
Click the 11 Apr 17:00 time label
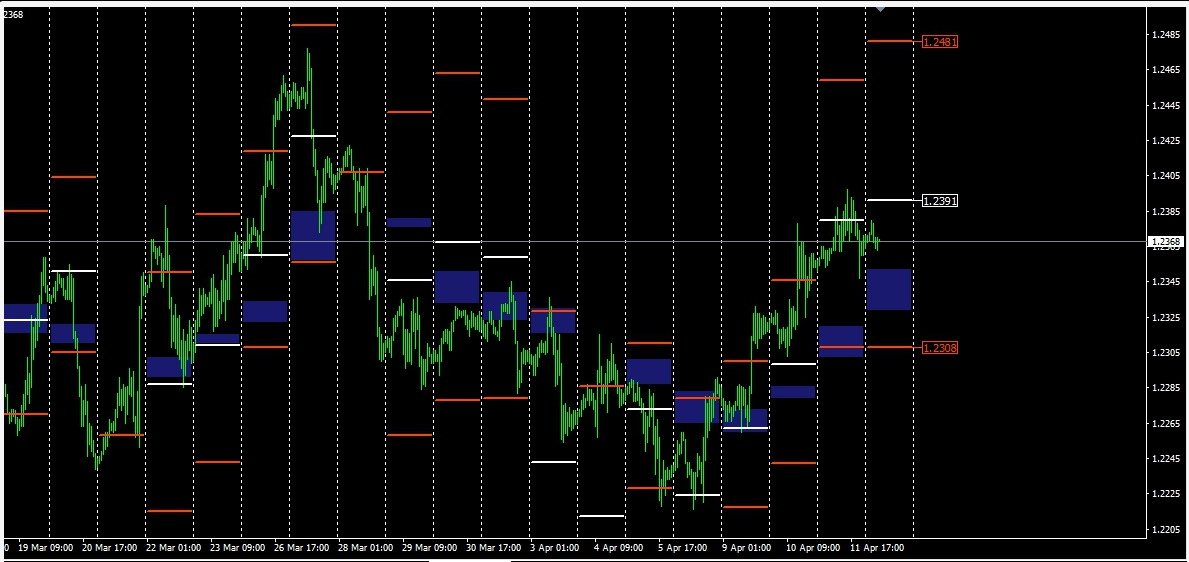point(879,548)
